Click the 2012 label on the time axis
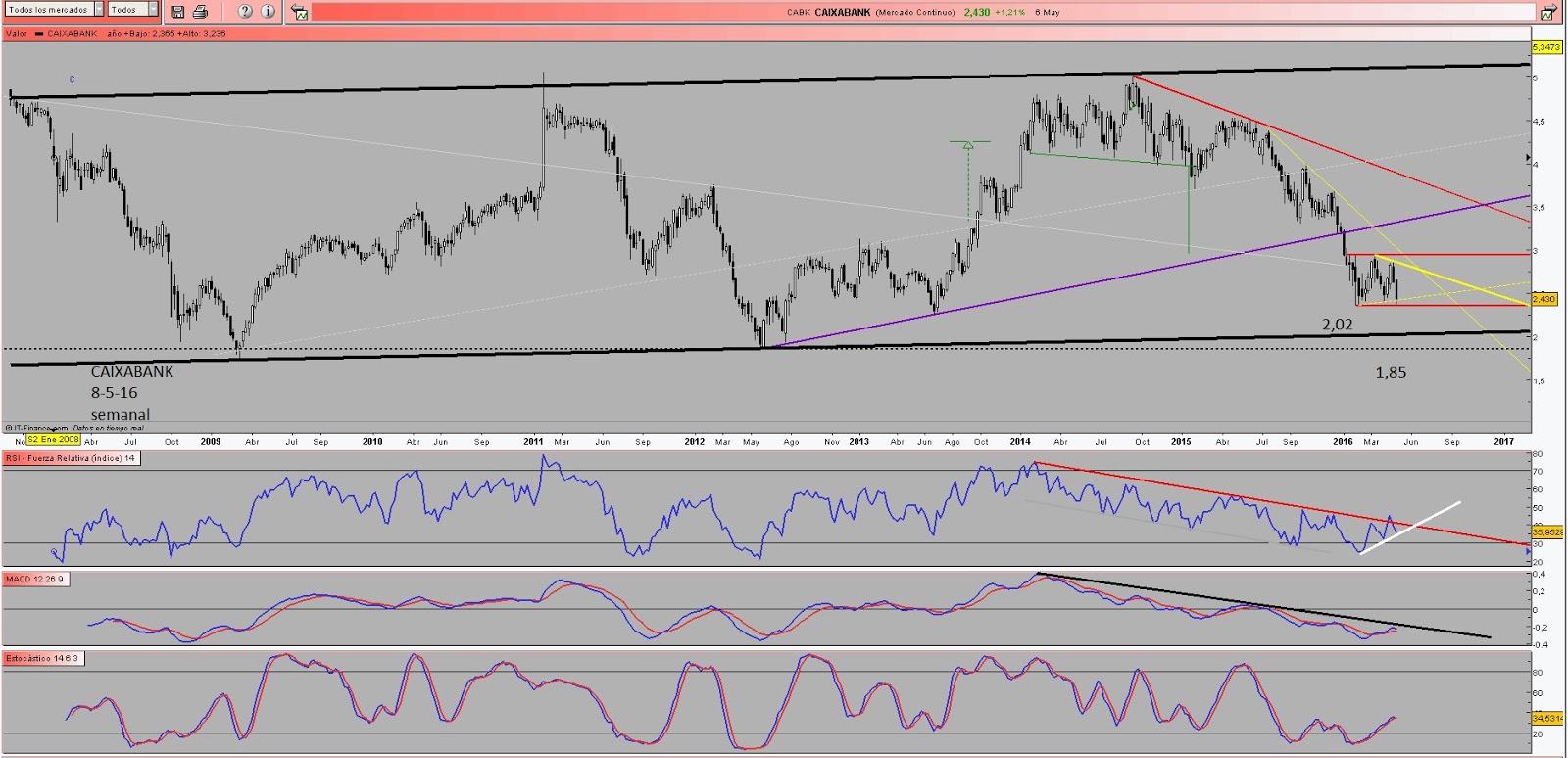 [694, 442]
